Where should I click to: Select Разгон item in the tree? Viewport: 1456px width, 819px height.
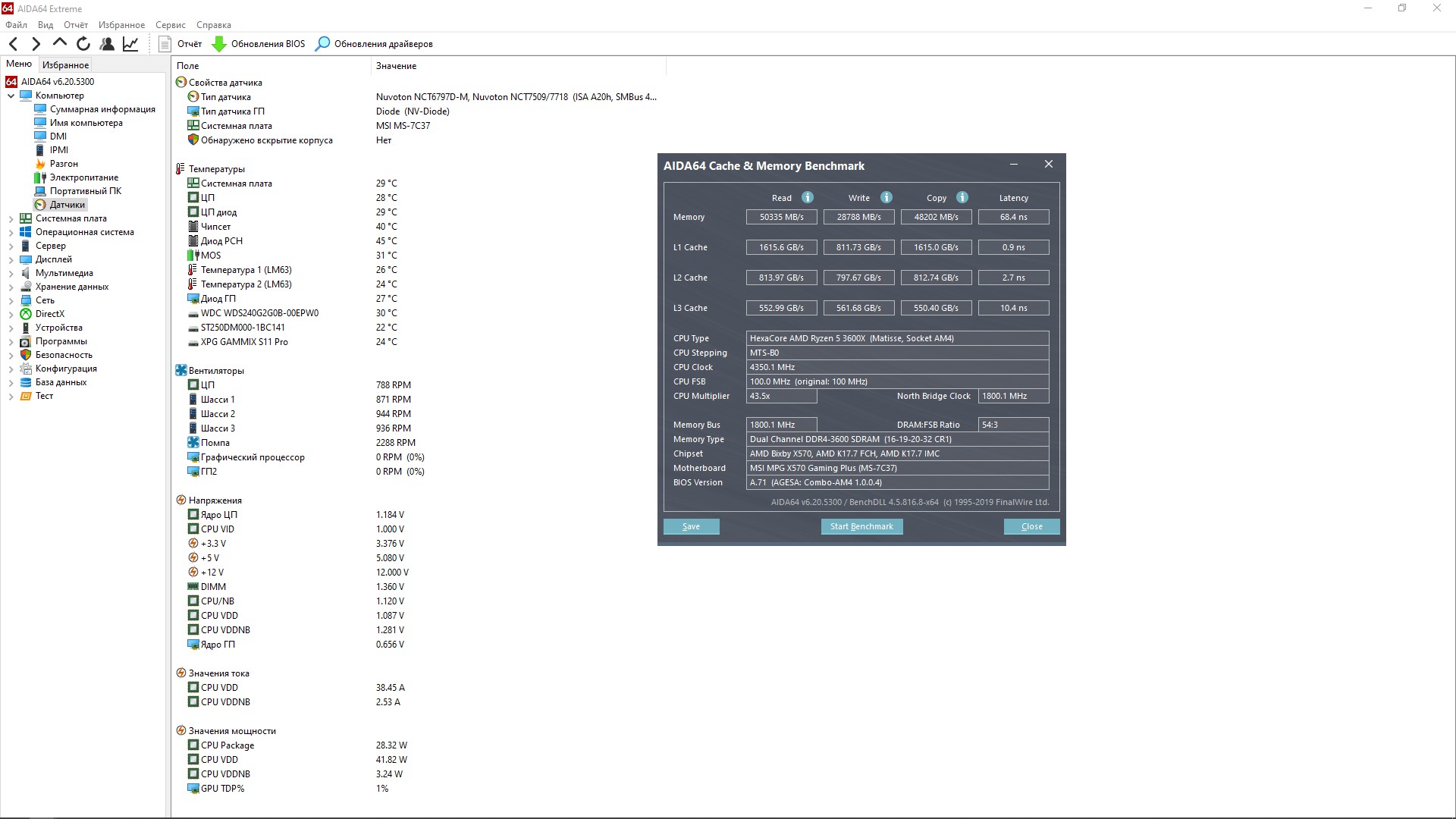coord(64,164)
